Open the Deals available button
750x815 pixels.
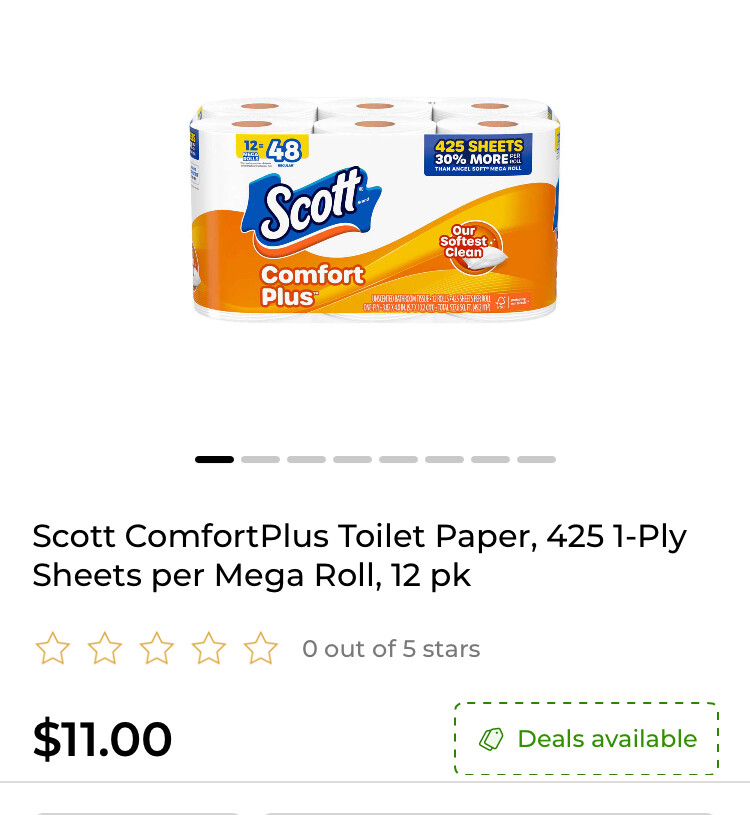click(x=586, y=739)
